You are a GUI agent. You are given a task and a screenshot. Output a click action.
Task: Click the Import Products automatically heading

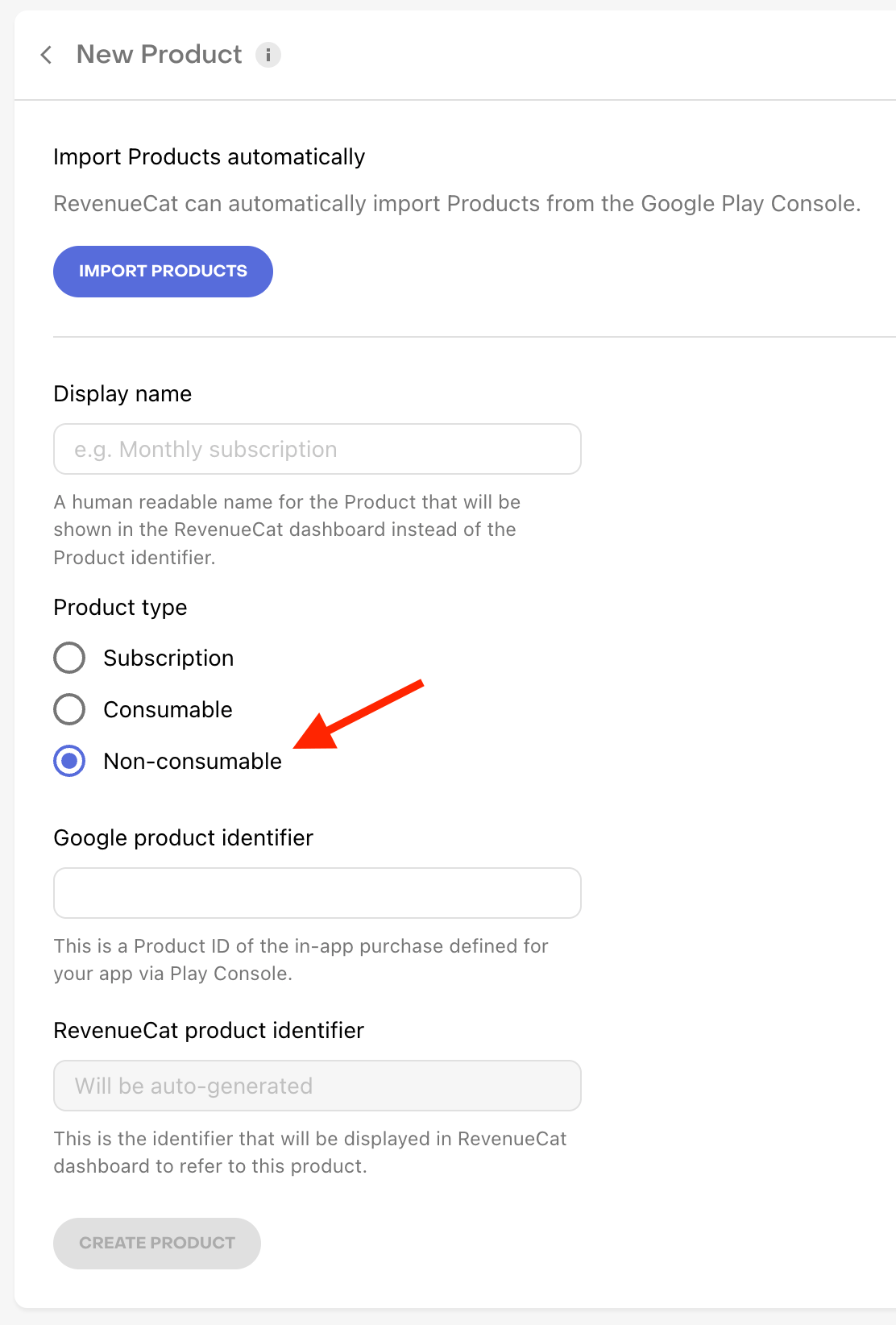[x=209, y=156]
